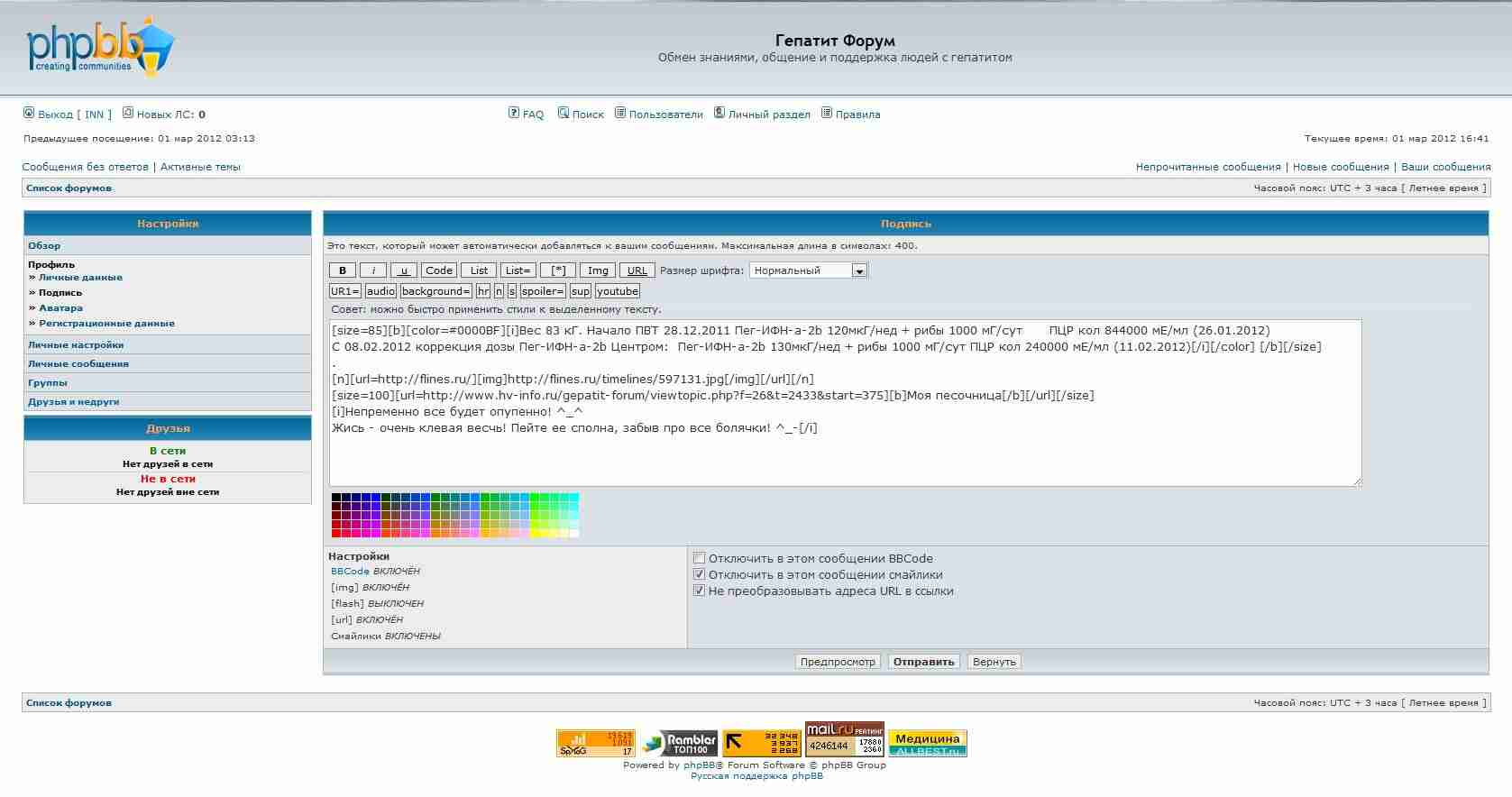Viewport: 1512px width, 797px height.
Task: Click the new private messages icon
Action: (128, 114)
